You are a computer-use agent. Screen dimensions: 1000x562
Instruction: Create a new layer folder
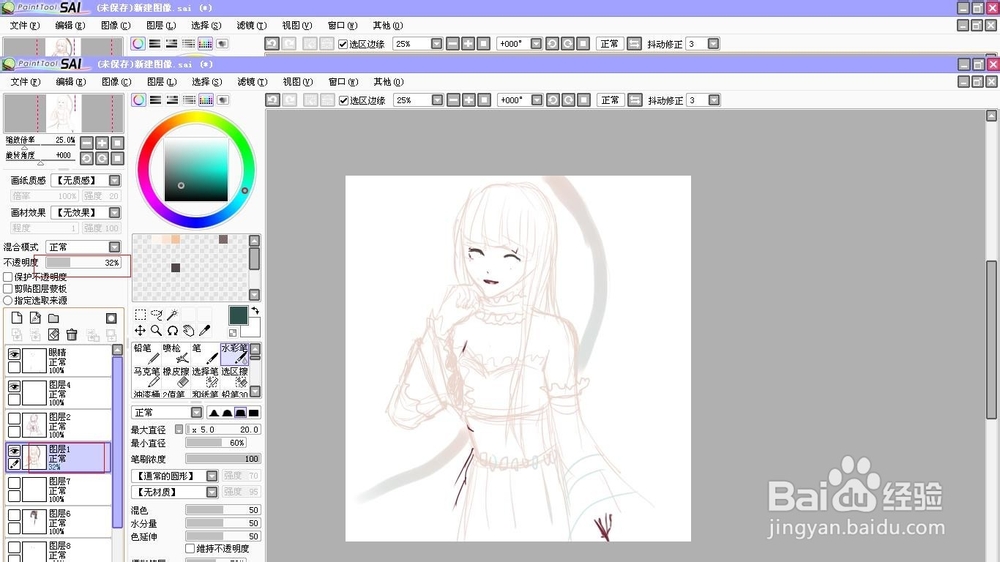[x=54, y=318]
